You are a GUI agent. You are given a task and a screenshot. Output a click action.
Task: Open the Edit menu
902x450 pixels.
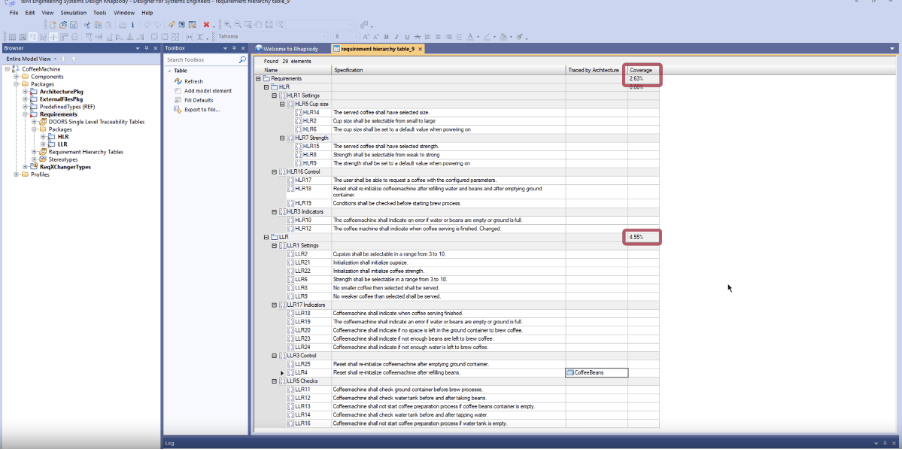pyautogui.click(x=30, y=12)
